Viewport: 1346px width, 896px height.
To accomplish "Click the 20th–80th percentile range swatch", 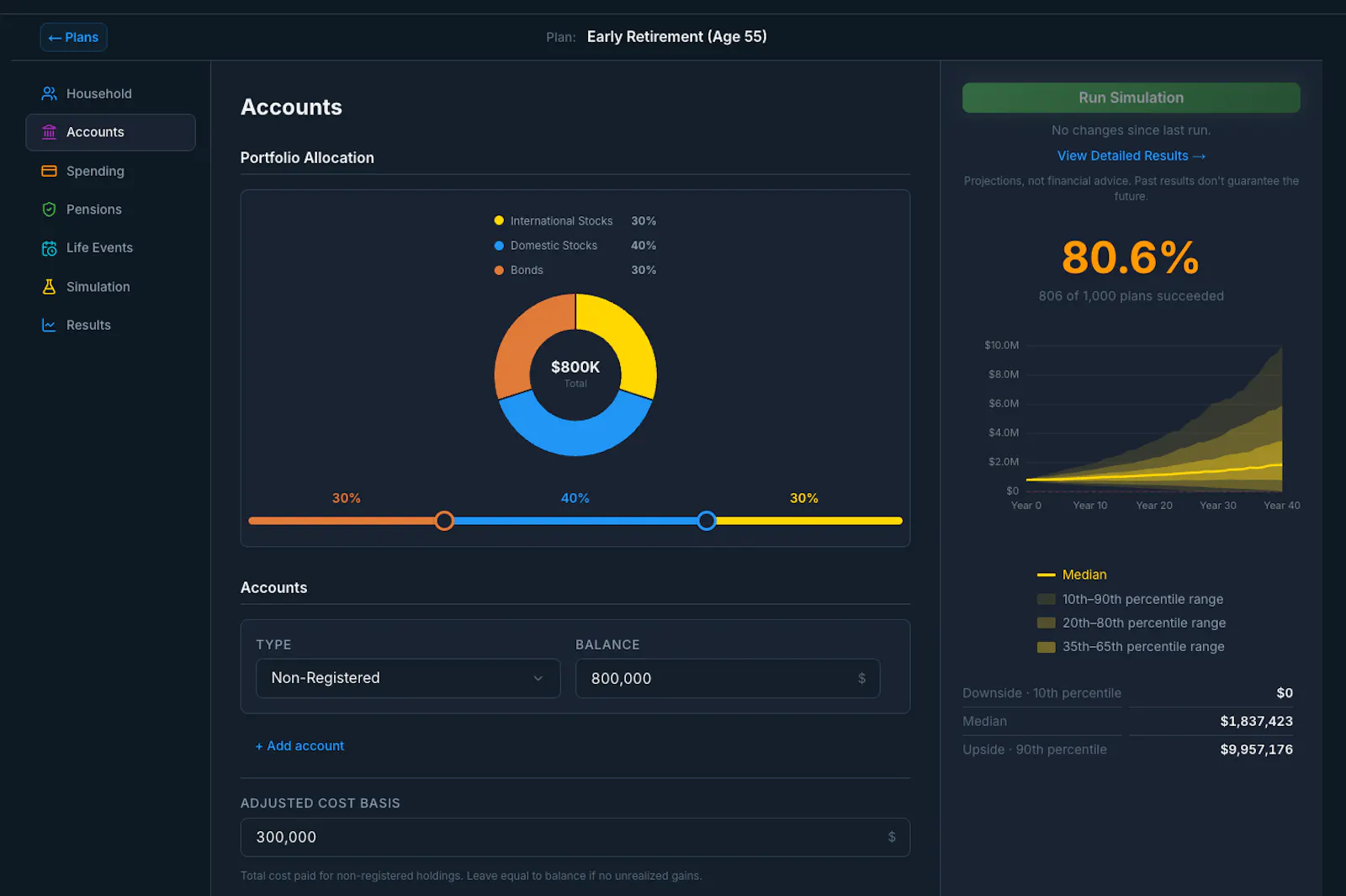I will pos(1046,623).
